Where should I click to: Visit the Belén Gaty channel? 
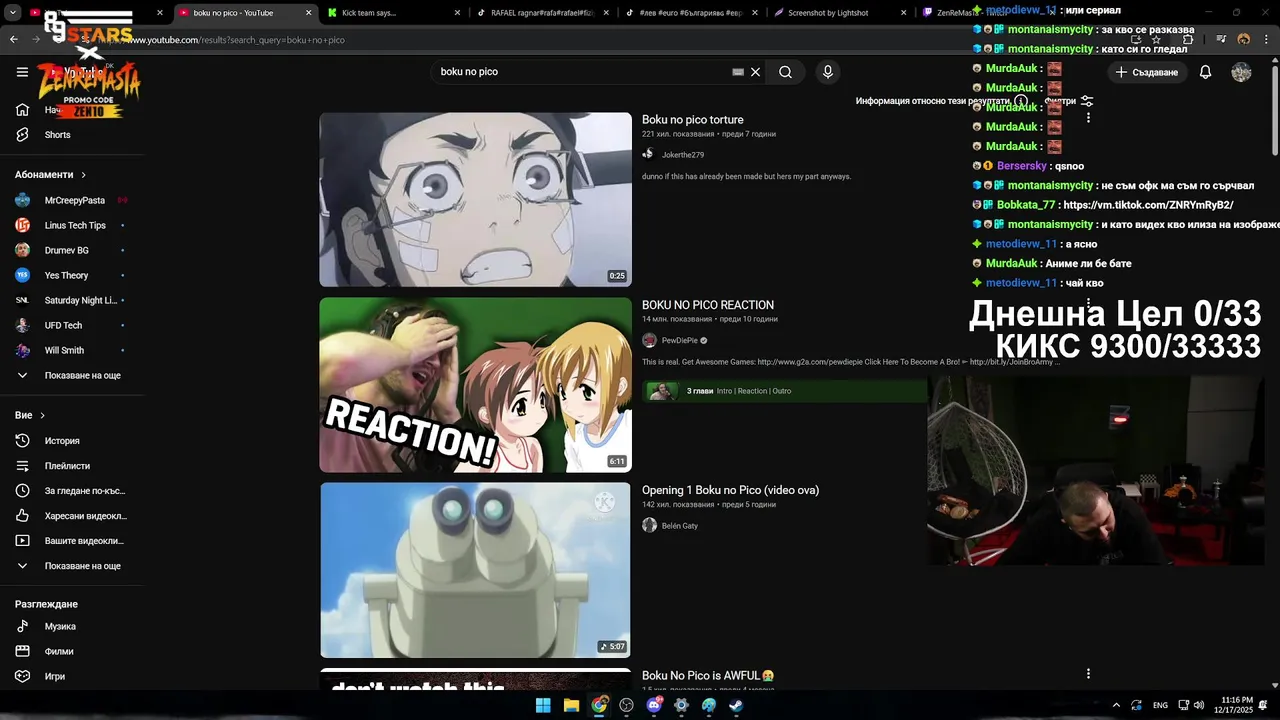coord(680,525)
